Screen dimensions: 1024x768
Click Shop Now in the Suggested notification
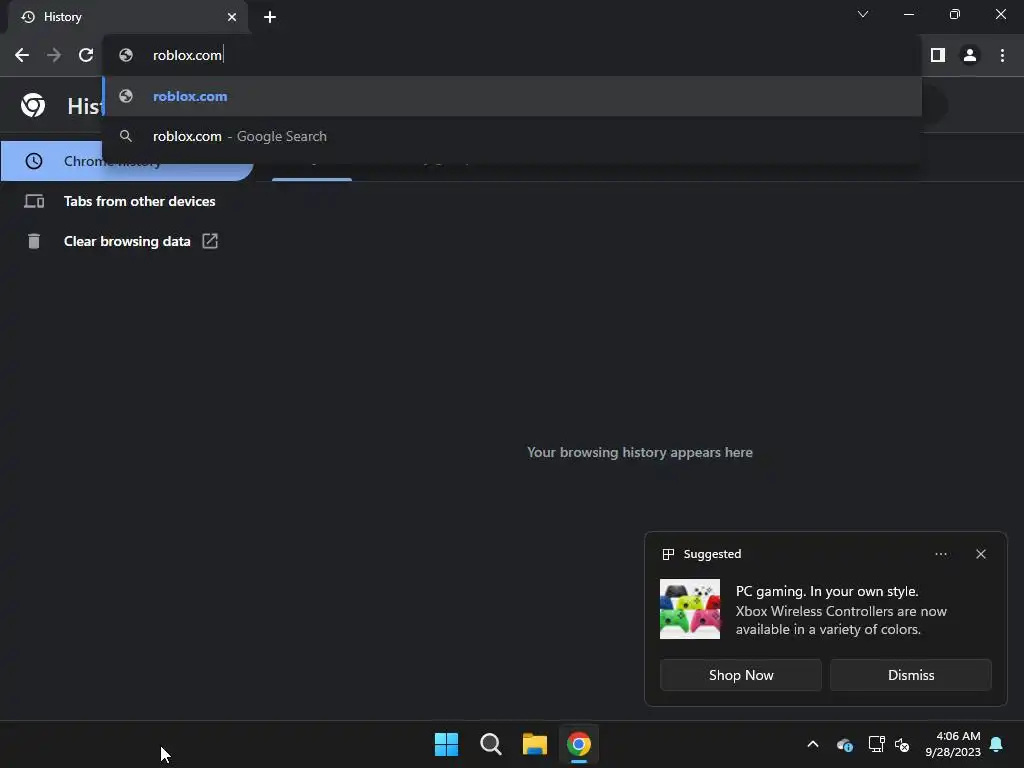click(741, 675)
